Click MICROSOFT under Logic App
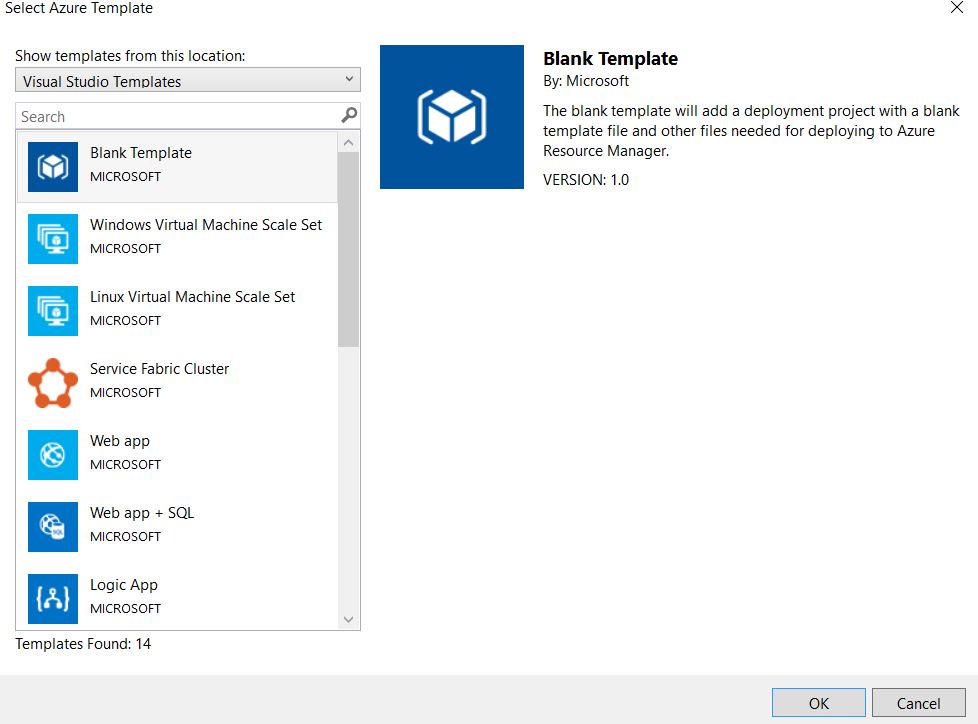The height and width of the screenshot is (724, 978). pos(125,608)
